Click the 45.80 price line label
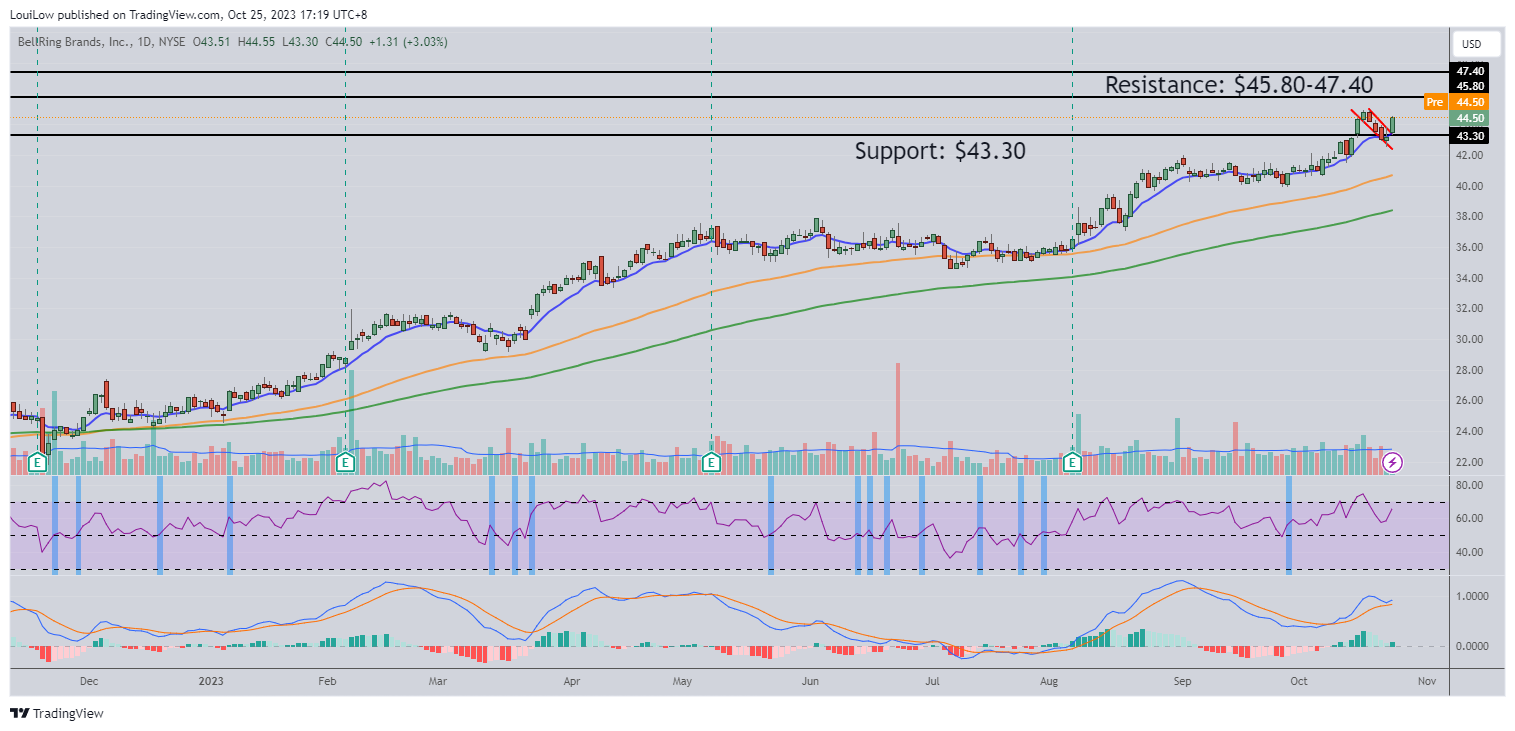Viewport: 1515px width, 731px height. tap(1470, 86)
